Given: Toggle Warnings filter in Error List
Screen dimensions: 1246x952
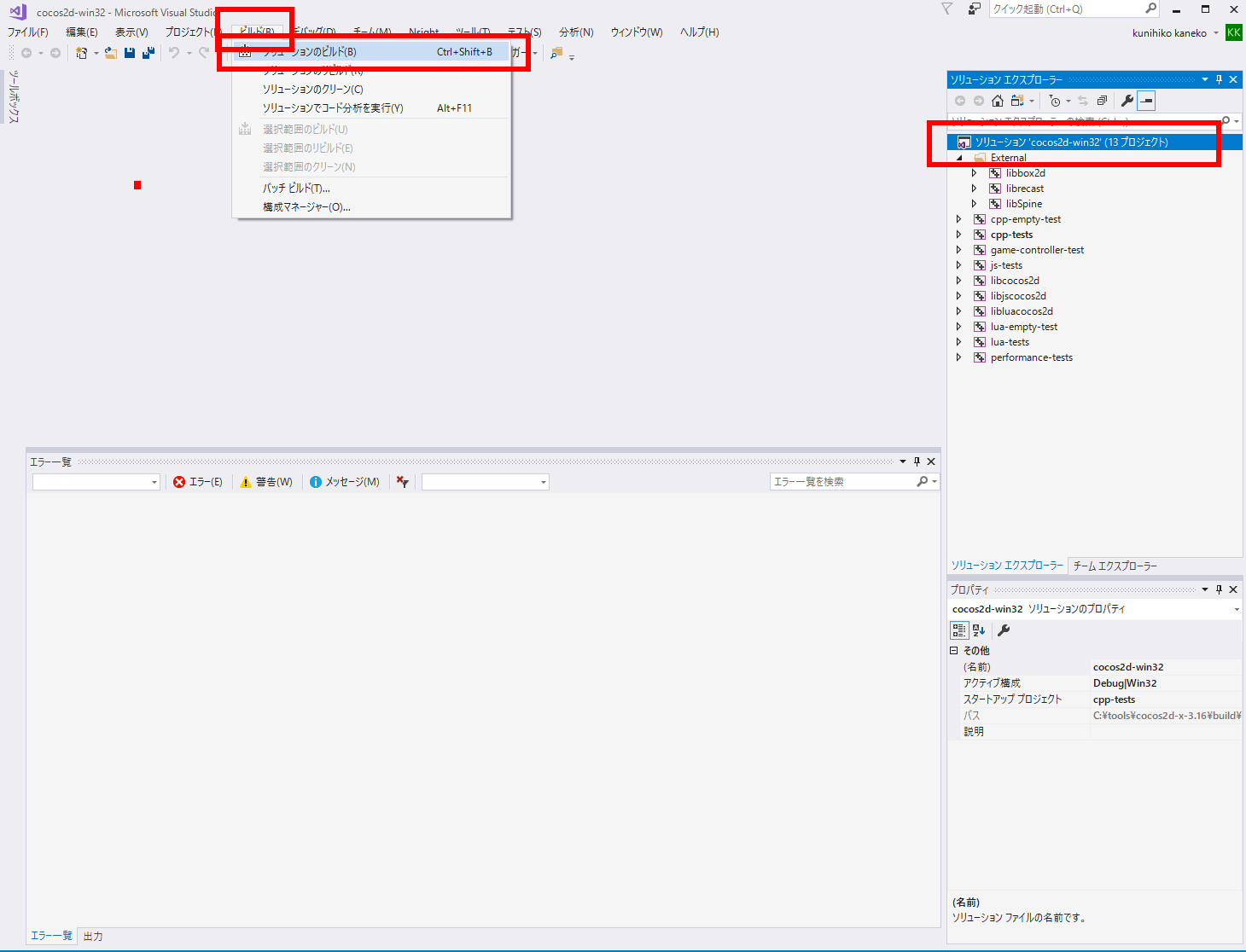Looking at the screenshot, I should click(266, 482).
